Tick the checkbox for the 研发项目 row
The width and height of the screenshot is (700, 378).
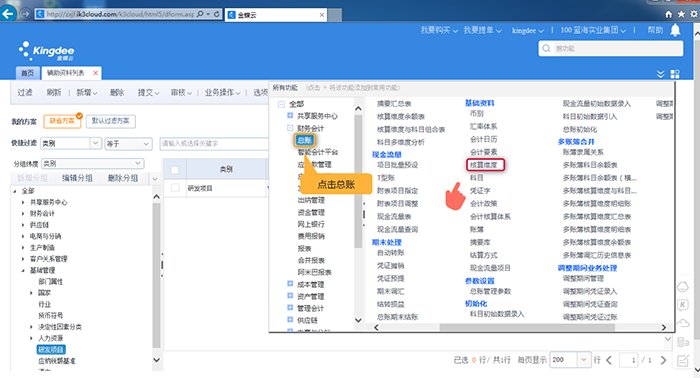(175, 188)
